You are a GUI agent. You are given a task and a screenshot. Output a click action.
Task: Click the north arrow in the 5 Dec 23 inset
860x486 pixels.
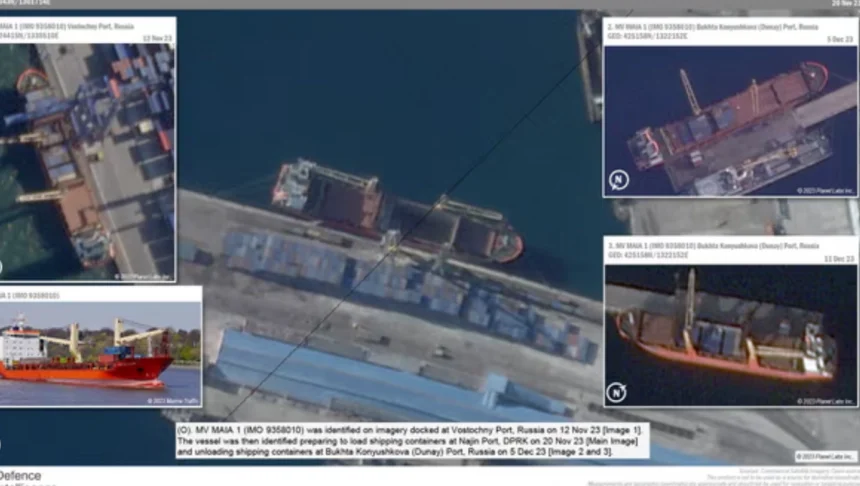tap(619, 180)
